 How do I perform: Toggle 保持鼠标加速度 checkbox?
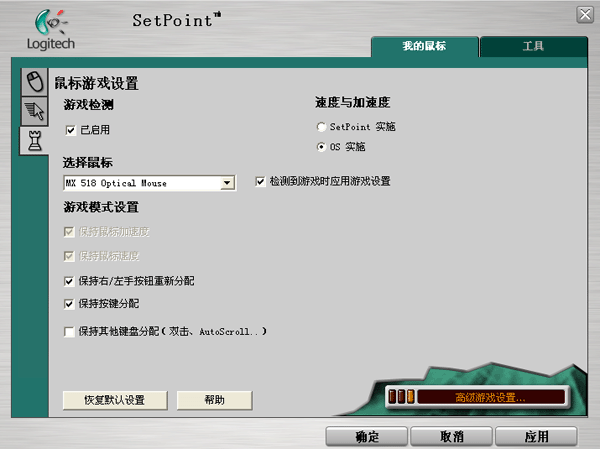tap(69, 232)
